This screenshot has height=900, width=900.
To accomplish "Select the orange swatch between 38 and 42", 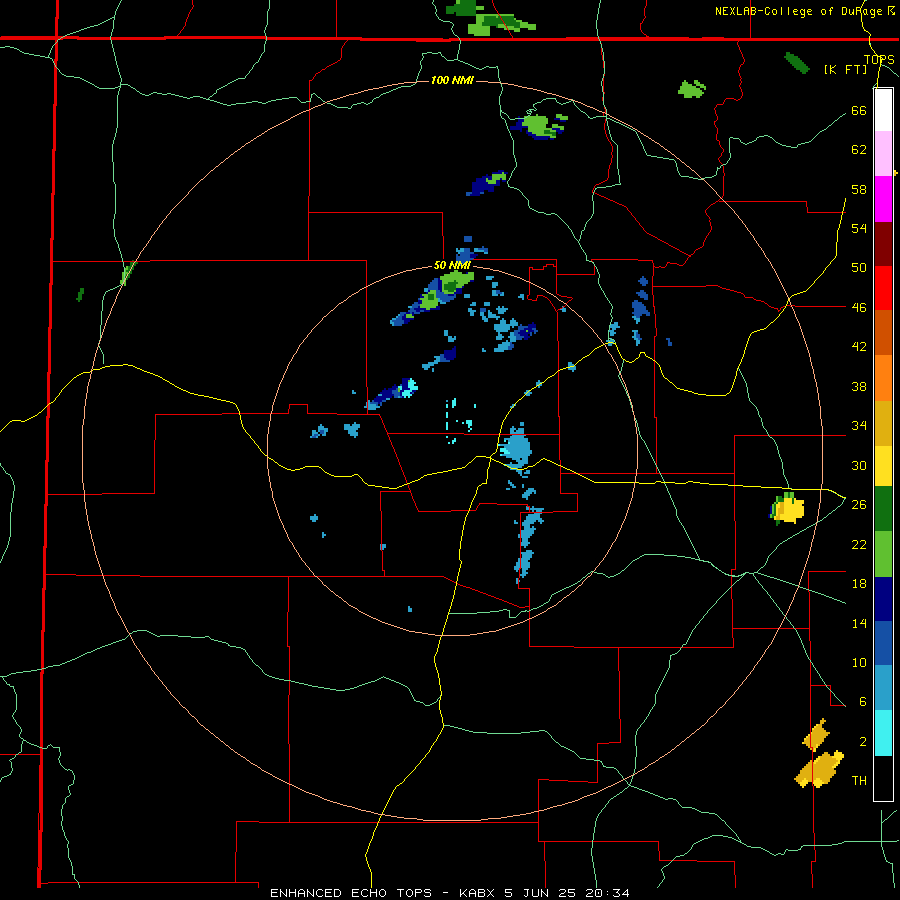I will (883, 378).
